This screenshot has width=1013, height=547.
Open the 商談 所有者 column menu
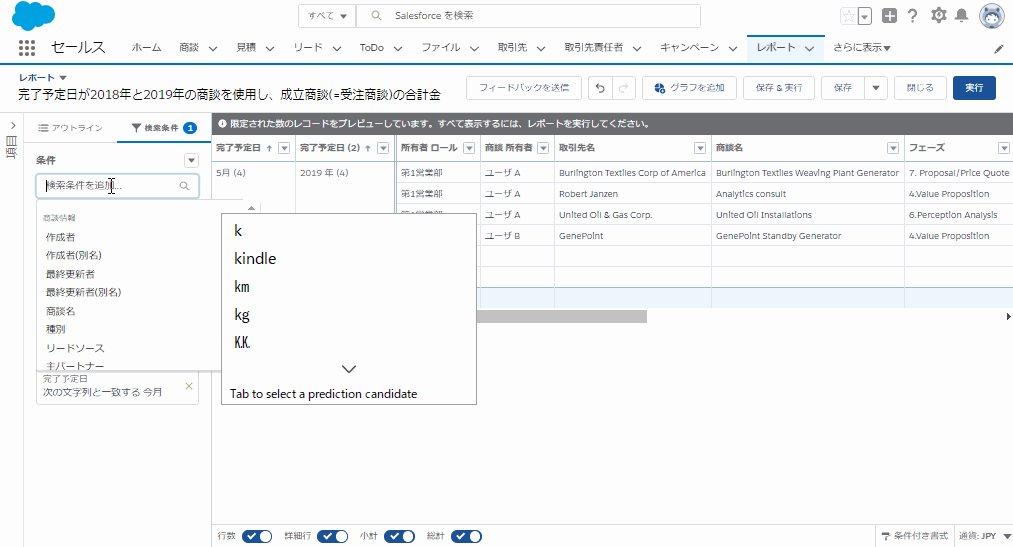coord(543,148)
